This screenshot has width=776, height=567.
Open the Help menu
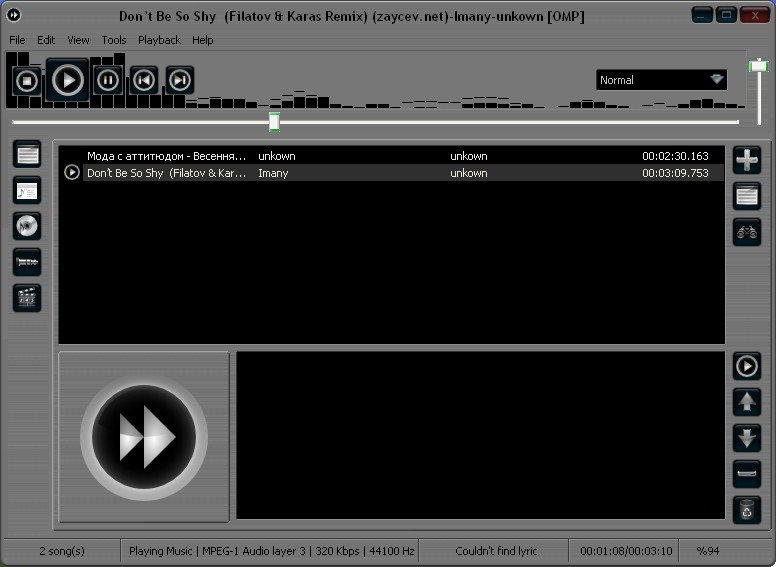click(x=202, y=40)
